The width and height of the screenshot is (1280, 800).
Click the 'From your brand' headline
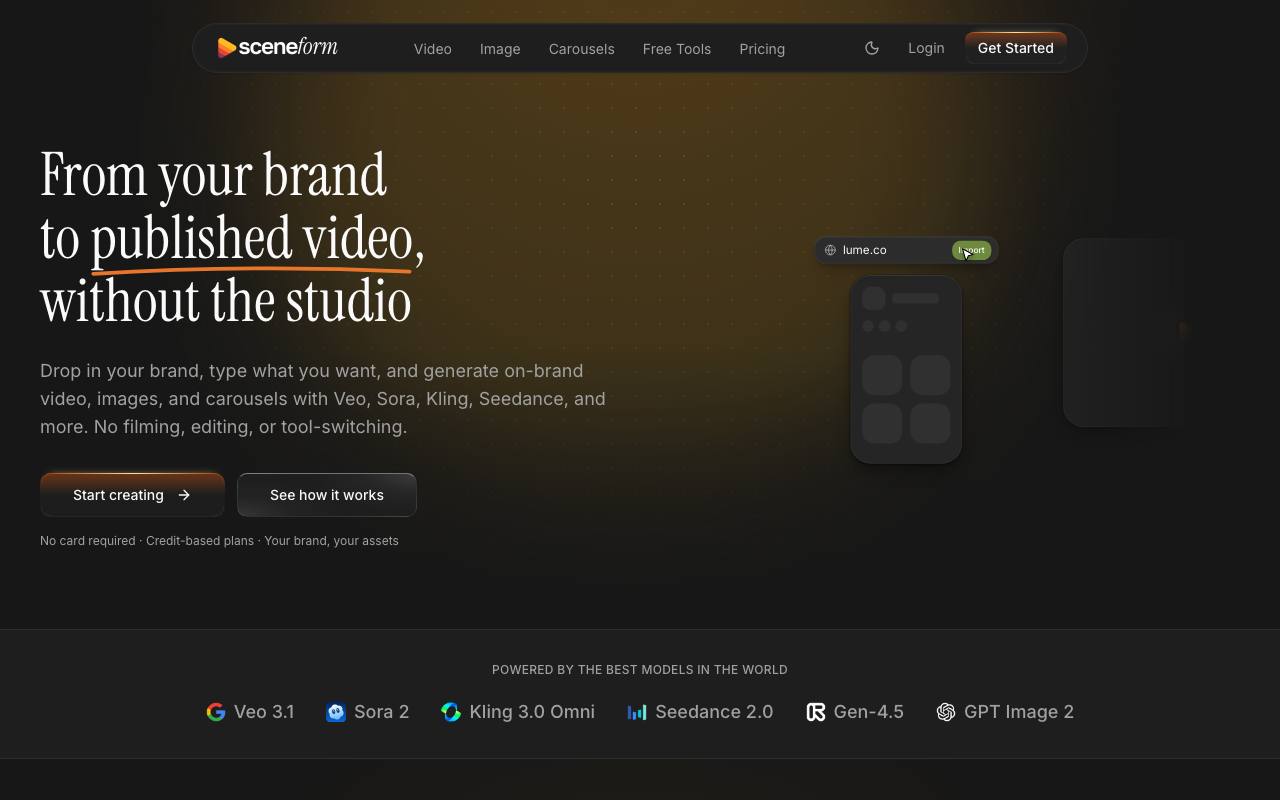coord(232,237)
